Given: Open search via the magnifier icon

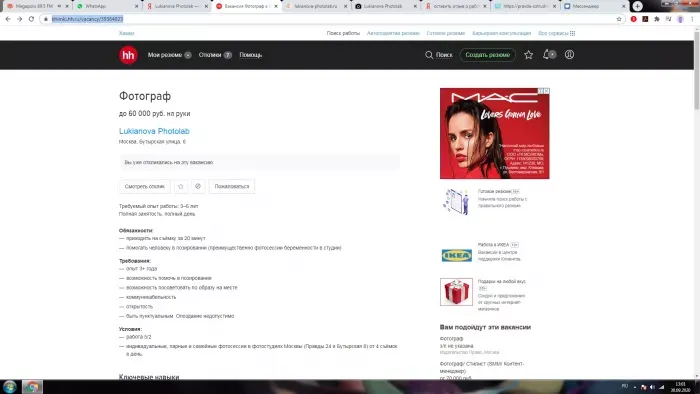Looking at the screenshot, I should [x=429, y=55].
